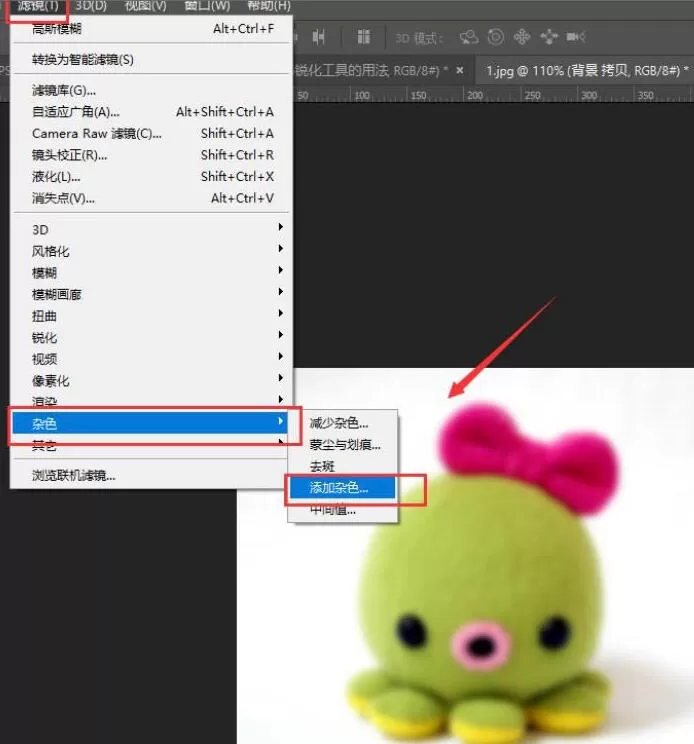Viewport: 694px width, 744px height.
Task: Choose 去斑 in the submenu
Action: coord(342,466)
